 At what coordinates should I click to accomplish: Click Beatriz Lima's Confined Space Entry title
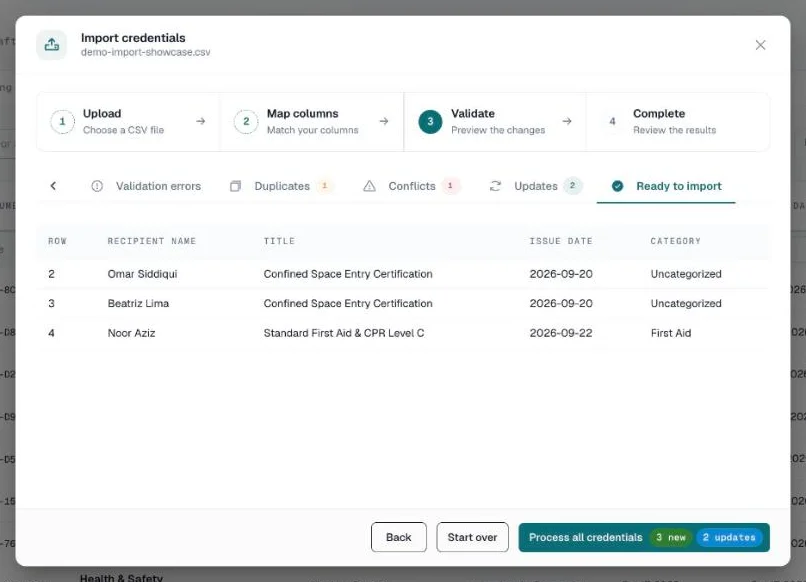click(x=348, y=303)
